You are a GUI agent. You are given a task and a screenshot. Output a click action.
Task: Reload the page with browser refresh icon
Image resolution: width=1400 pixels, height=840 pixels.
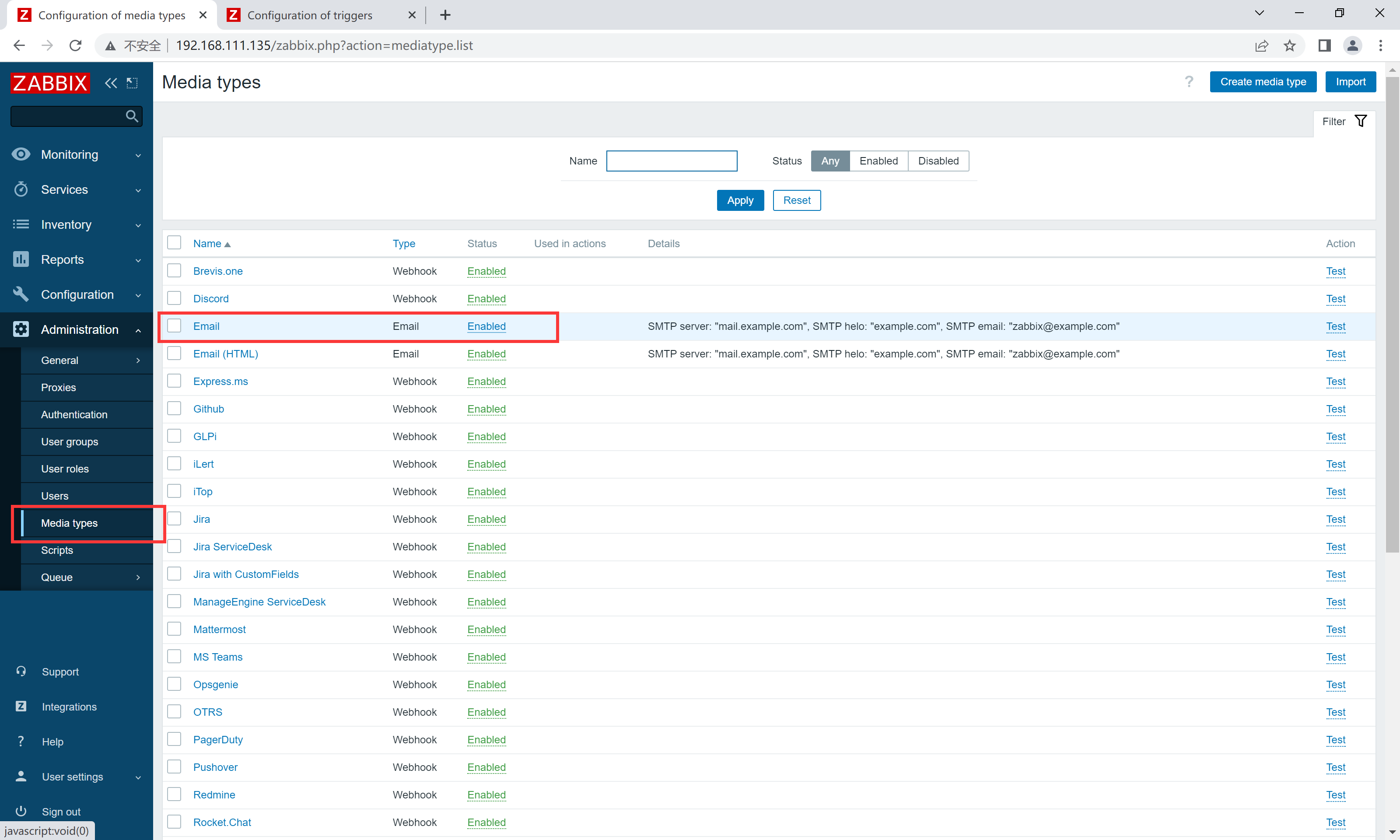coord(75,45)
